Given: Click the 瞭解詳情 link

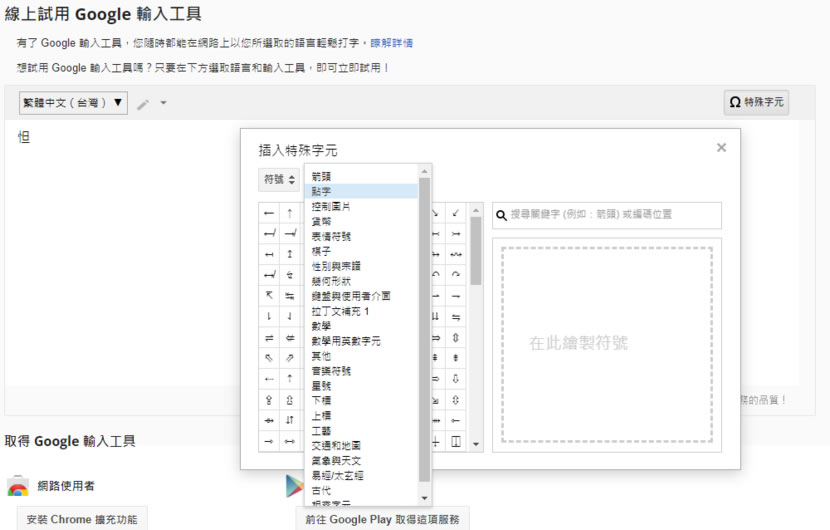Looking at the screenshot, I should (391, 43).
